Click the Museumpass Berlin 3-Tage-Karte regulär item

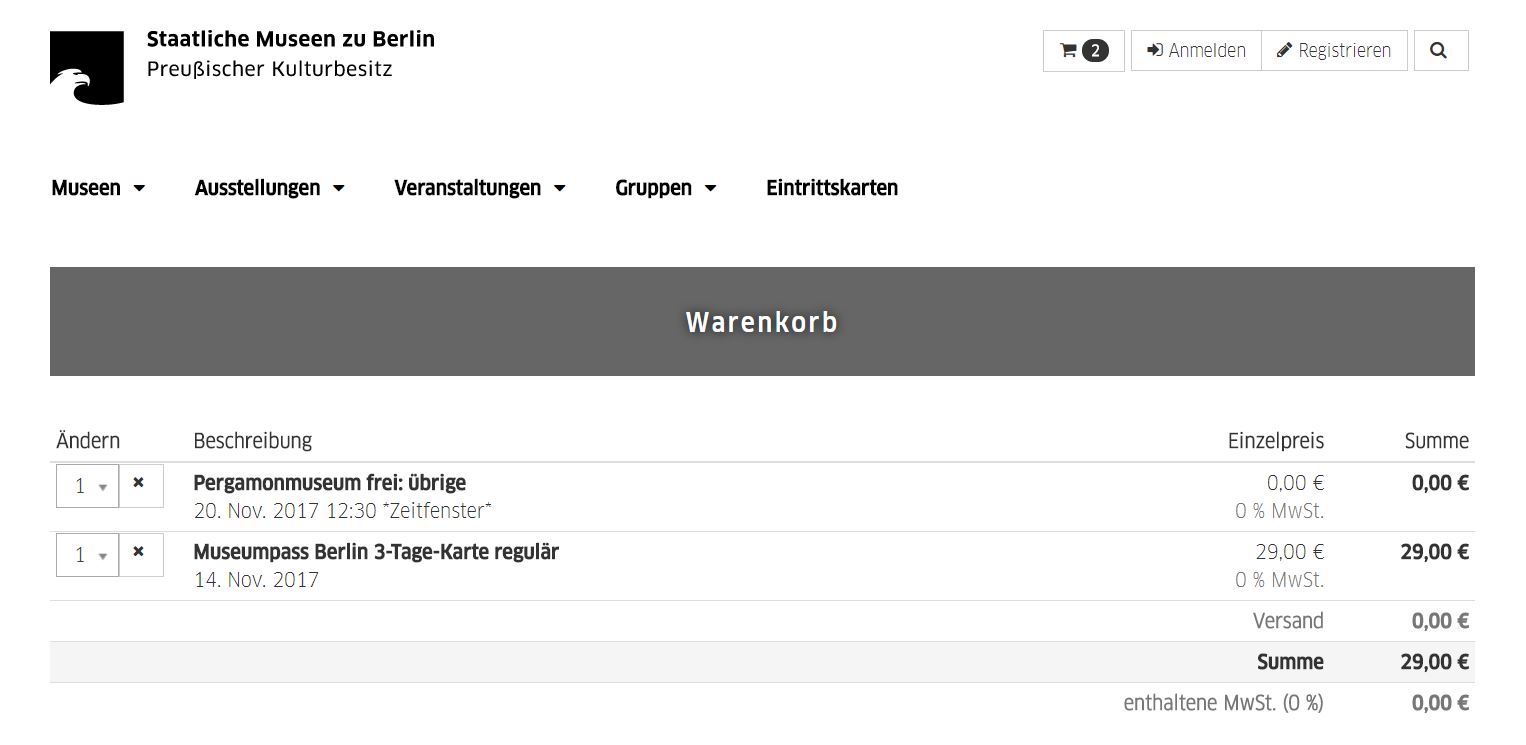(x=376, y=552)
